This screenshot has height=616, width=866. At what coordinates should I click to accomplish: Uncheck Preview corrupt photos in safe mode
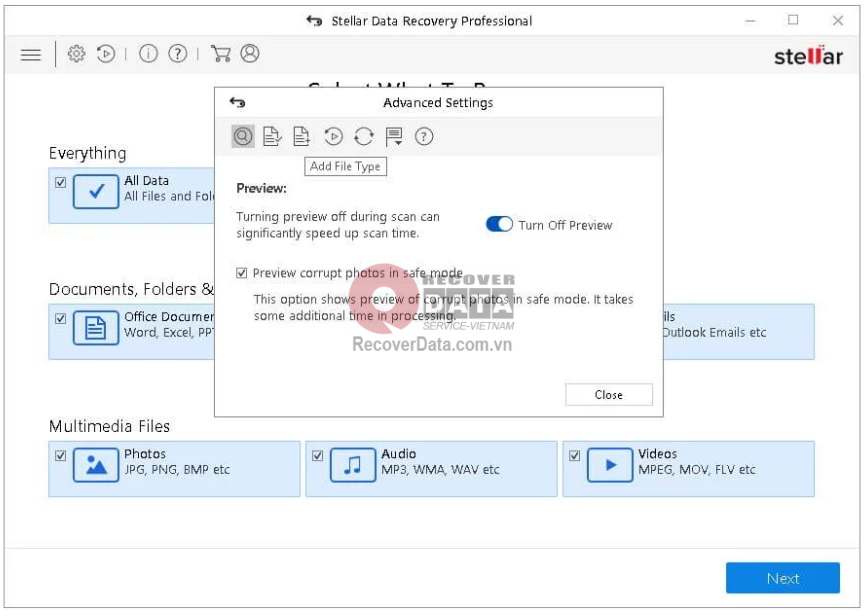point(241,273)
